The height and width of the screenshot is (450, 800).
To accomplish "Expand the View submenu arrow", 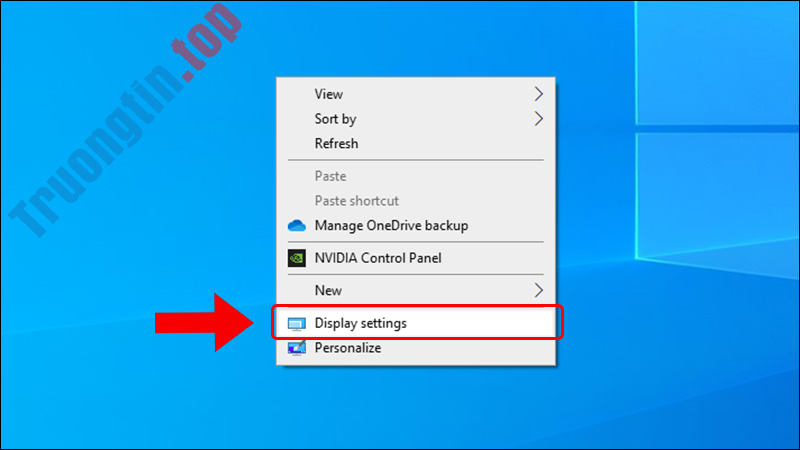I will 538,94.
